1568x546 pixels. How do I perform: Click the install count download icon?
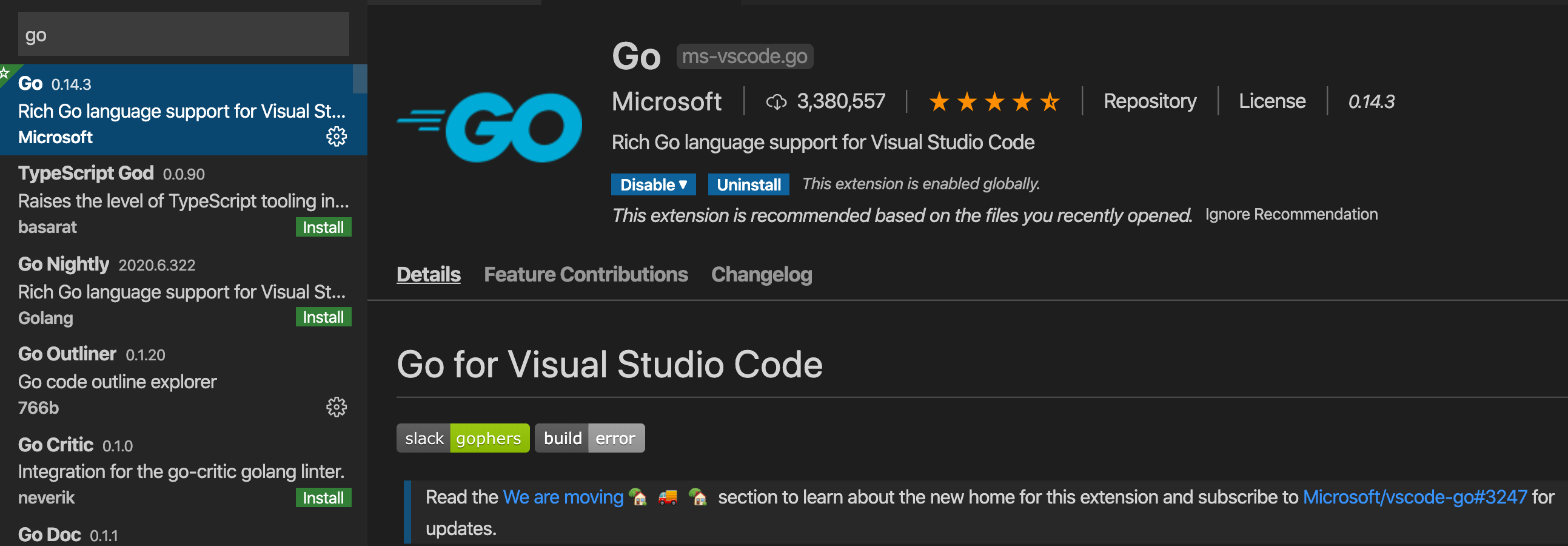point(776,102)
